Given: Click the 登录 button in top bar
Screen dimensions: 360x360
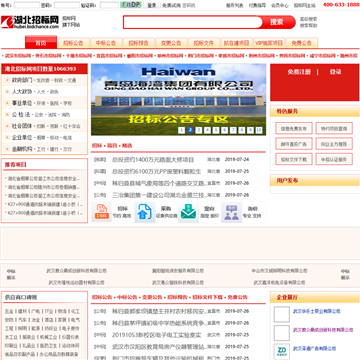Looking at the screenshot, I should (x=152, y=5).
